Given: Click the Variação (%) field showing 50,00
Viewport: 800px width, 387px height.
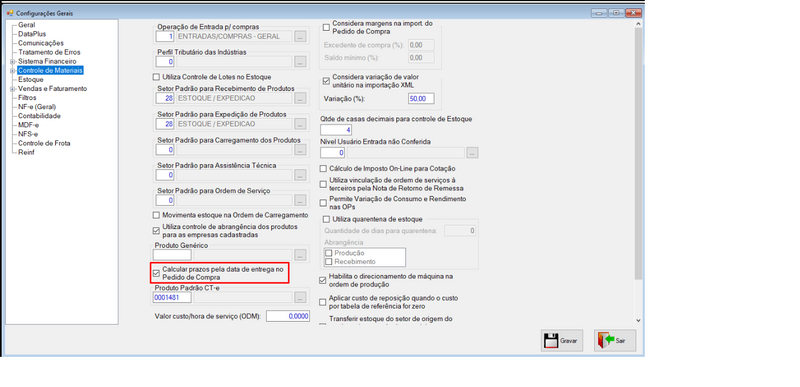Looking at the screenshot, I should (x=421, y=98).
